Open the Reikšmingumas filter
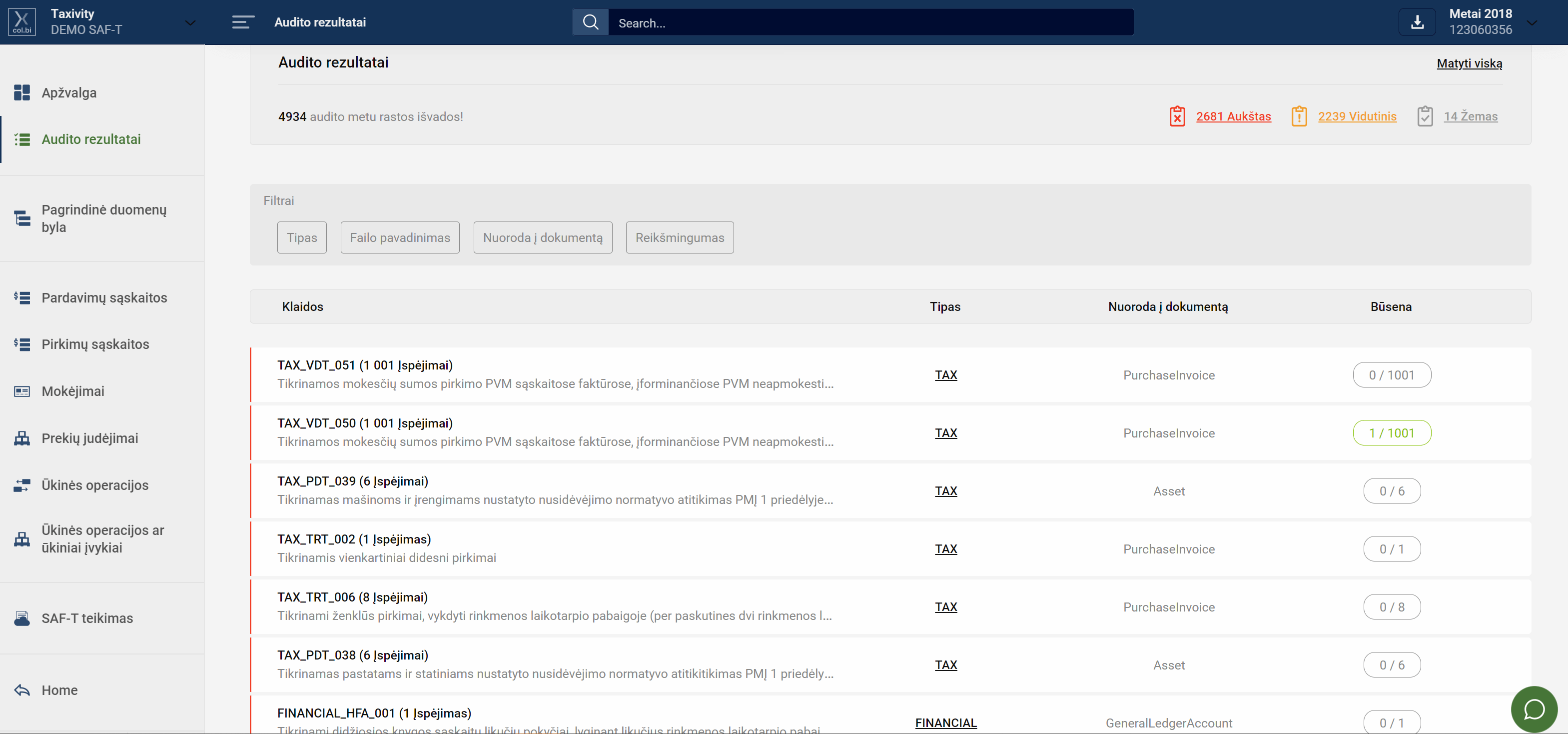1568x734 pixels. pos(679,237)
